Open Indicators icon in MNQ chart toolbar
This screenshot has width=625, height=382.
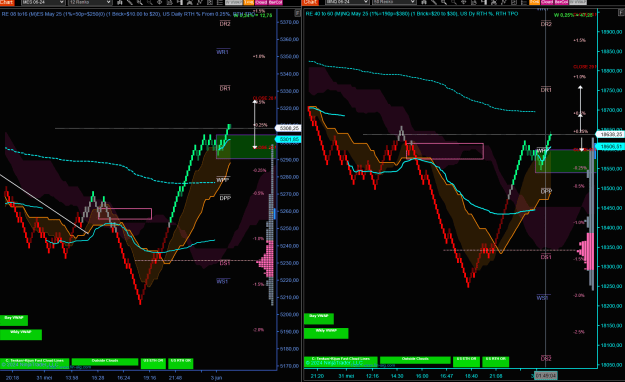tap(494, 2)
